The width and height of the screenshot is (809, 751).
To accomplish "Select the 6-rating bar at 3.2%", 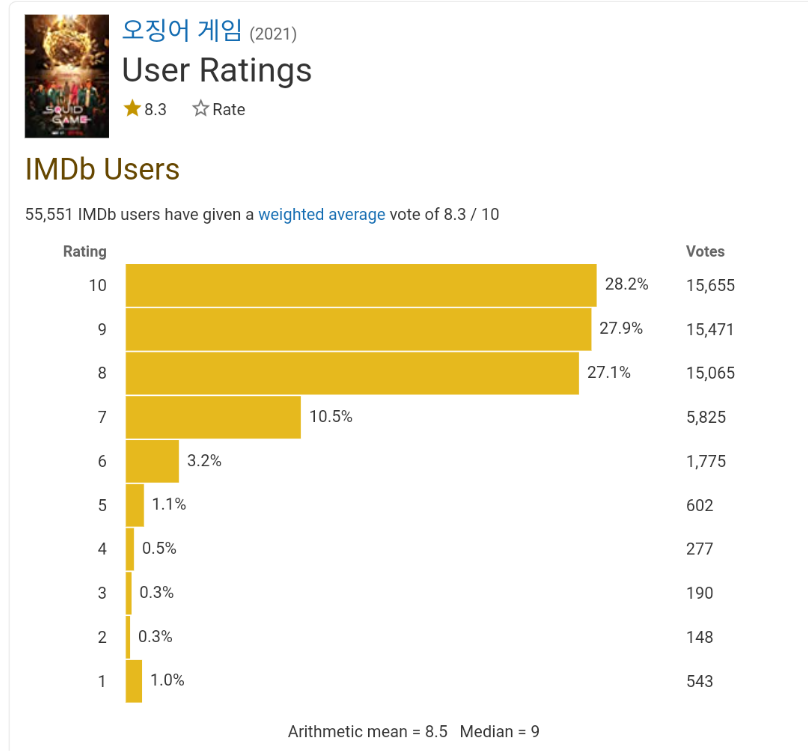I will click(152, 461).
